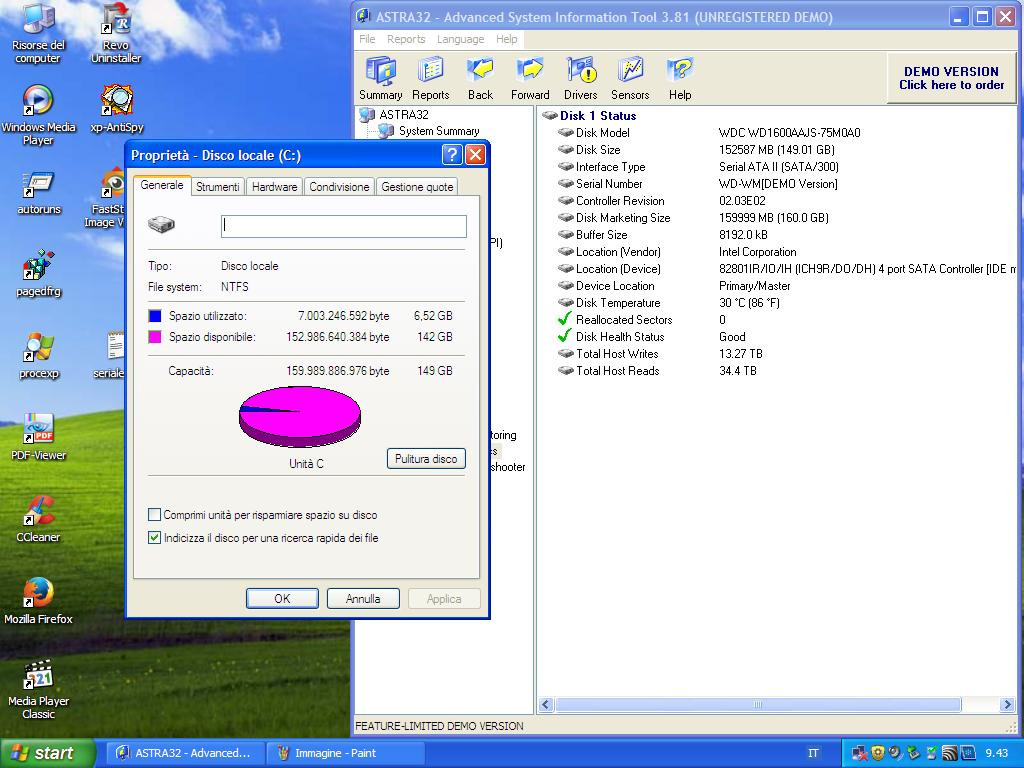Open the Sensors toolbar icon
This screenshot has width=1024, height=768.
tap(630, 78)
